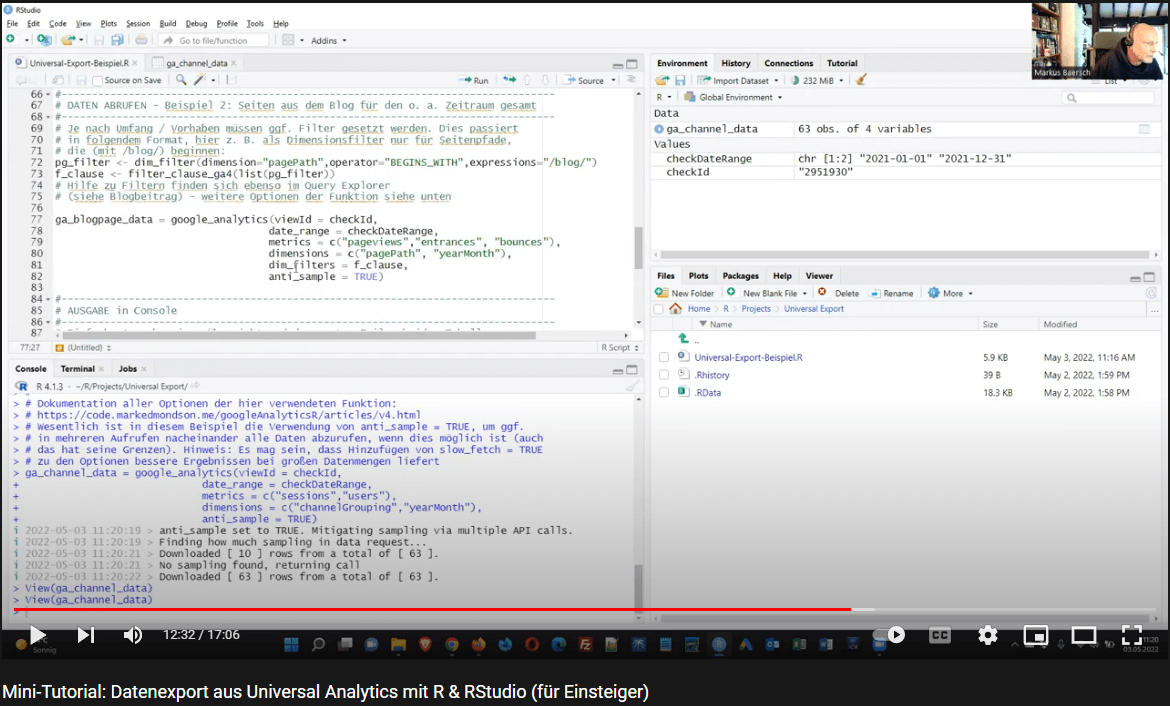Image resolution: width=1170 pixels, height=706 pixels.
Task: Click the editor horizontal scrollbar
Action: tap(300, 336)
